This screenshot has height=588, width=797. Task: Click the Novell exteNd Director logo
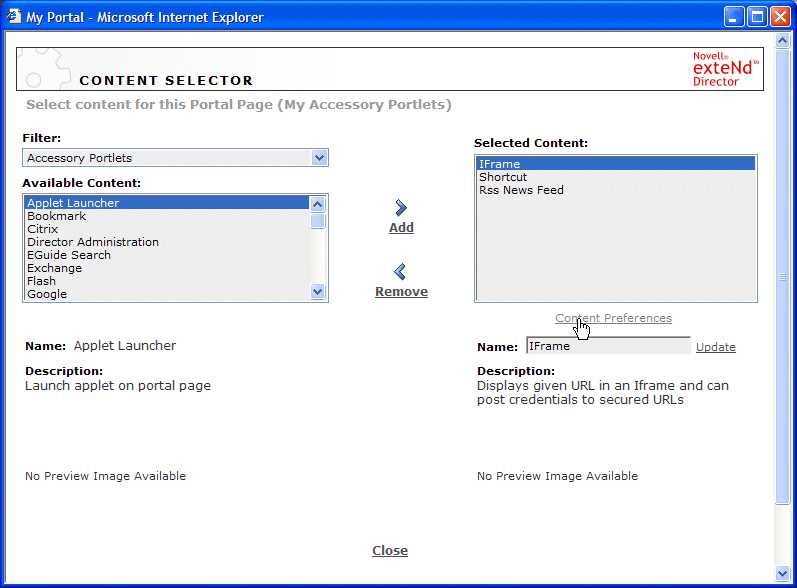coord(726,69)
